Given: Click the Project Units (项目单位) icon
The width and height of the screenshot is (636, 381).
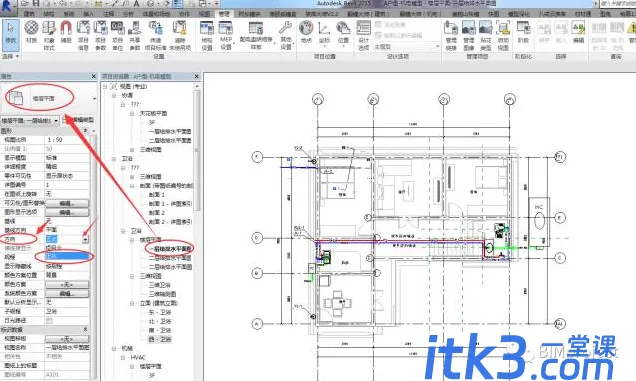Looking at the screenshot, I should (x=117, y=34).
